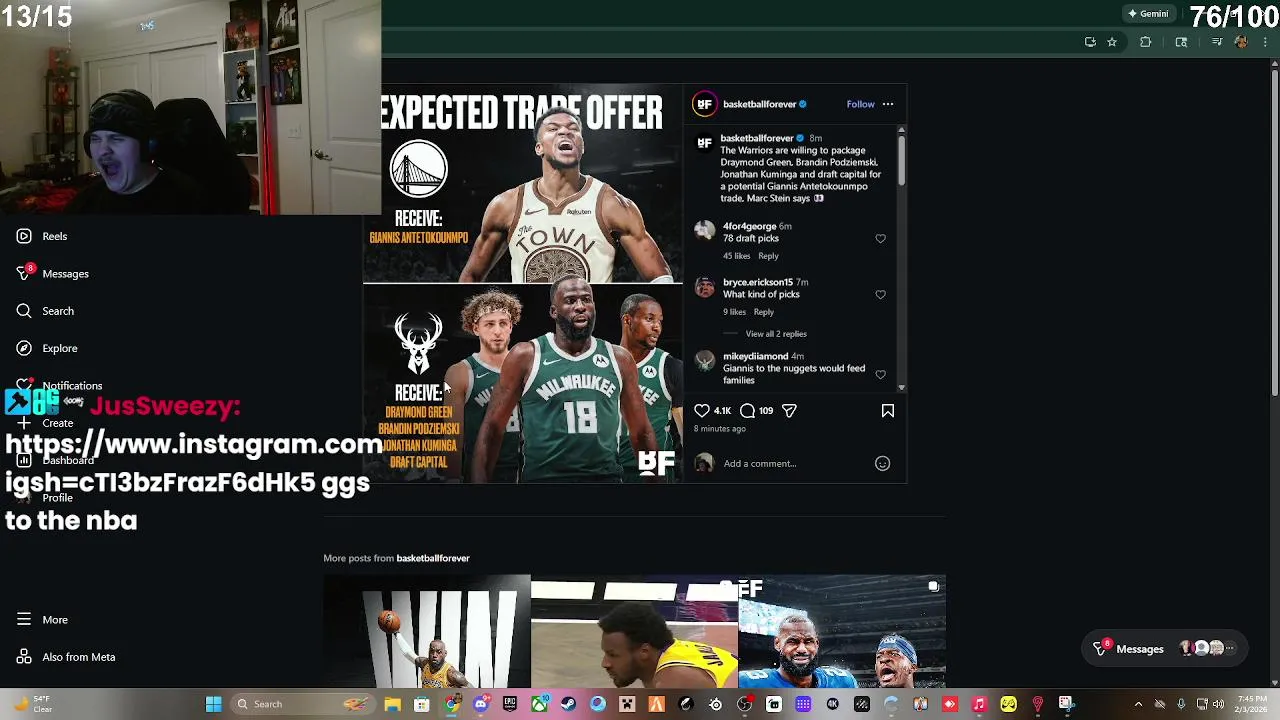Viewport: 1280px width, 720px height.
Task: Click the 4.1K likes count
Action: pyautogui.click(x=722, y=410)
